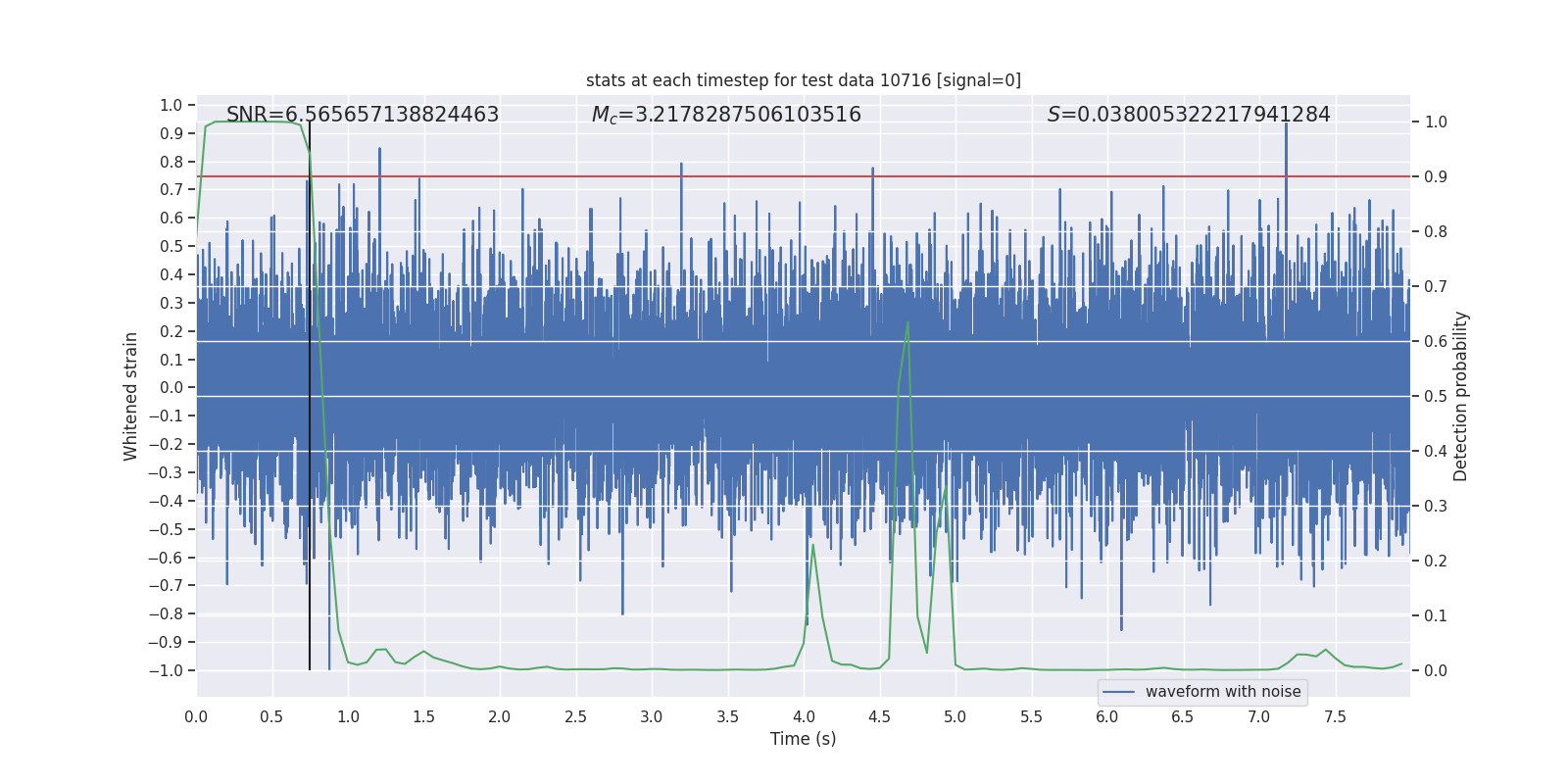This screenshot has height=784, width=1568.
Task: Select the 0.9 tick on Whitened strain axis
Action: point(171,133)
